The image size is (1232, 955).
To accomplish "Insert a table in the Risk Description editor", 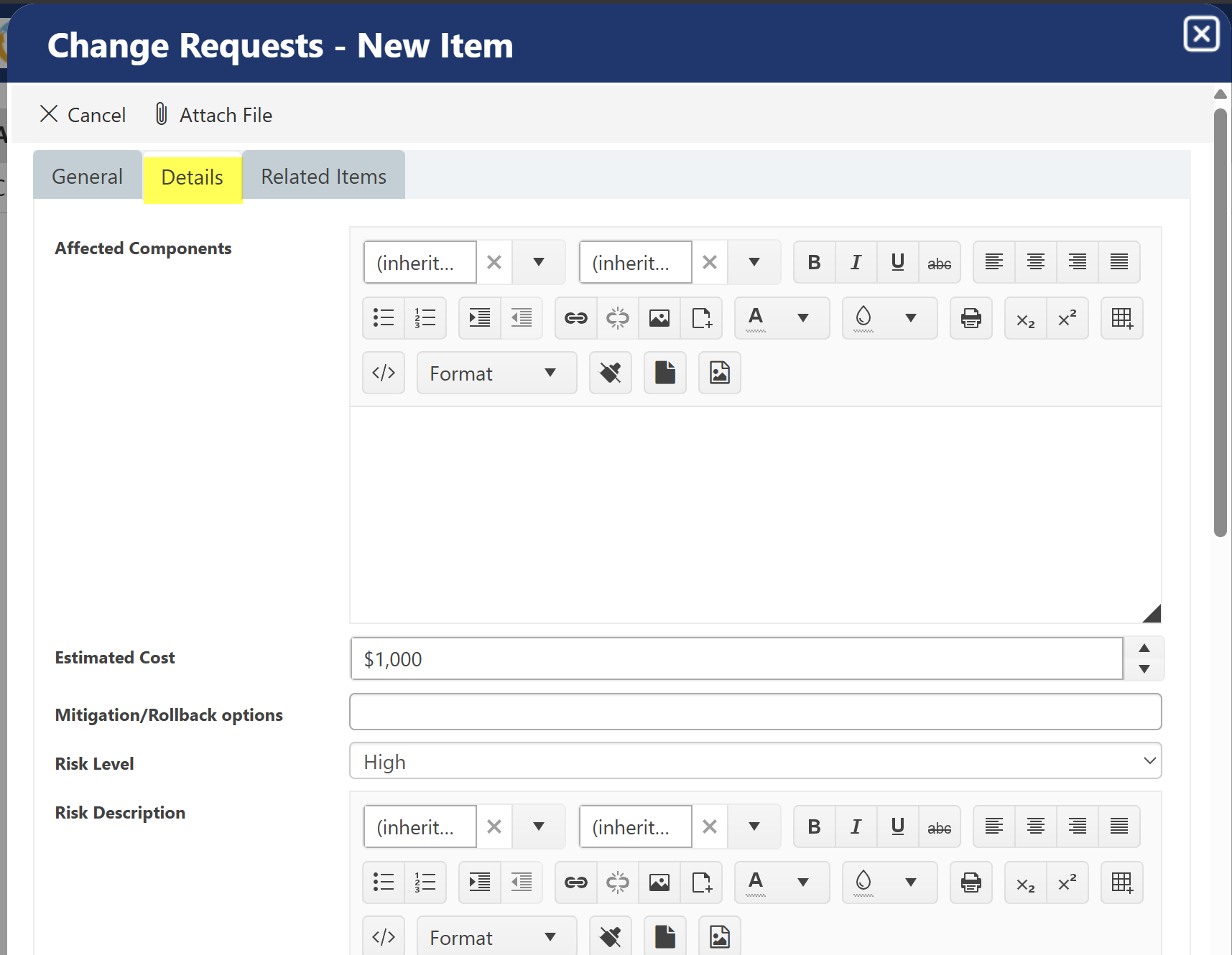I will click(1122, 882).
